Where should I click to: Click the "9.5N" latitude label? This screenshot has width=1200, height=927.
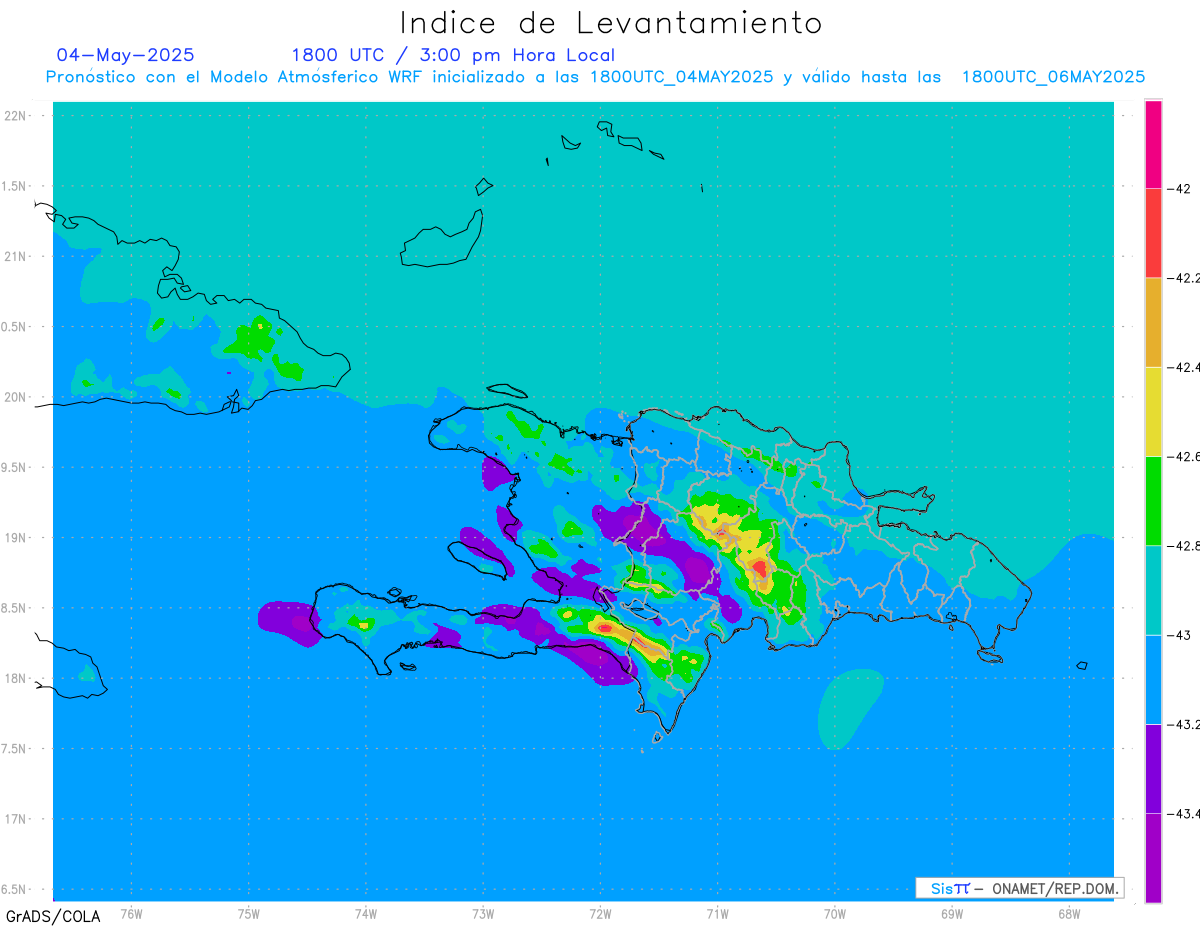click(x=15, y=467)
